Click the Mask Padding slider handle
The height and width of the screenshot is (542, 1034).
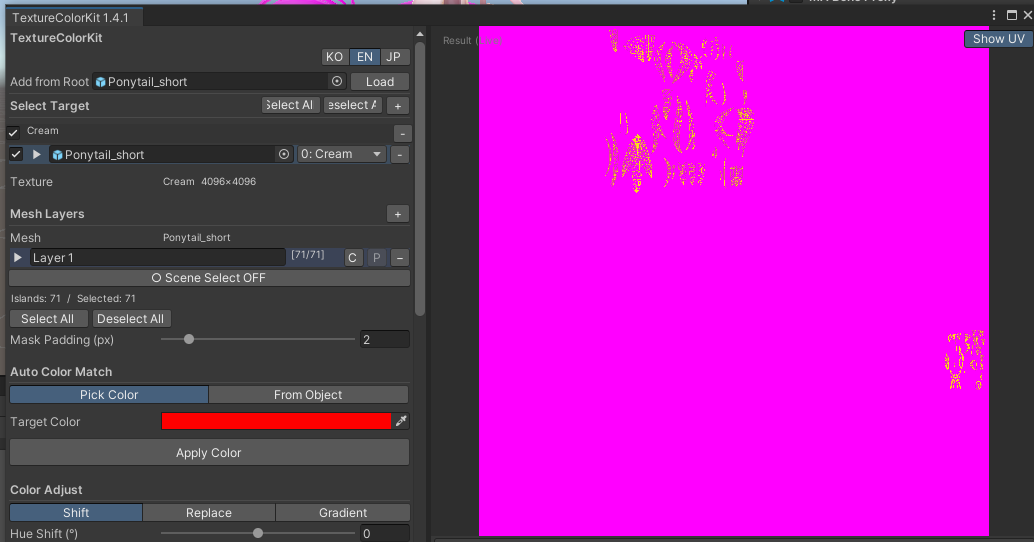[189, 339]
